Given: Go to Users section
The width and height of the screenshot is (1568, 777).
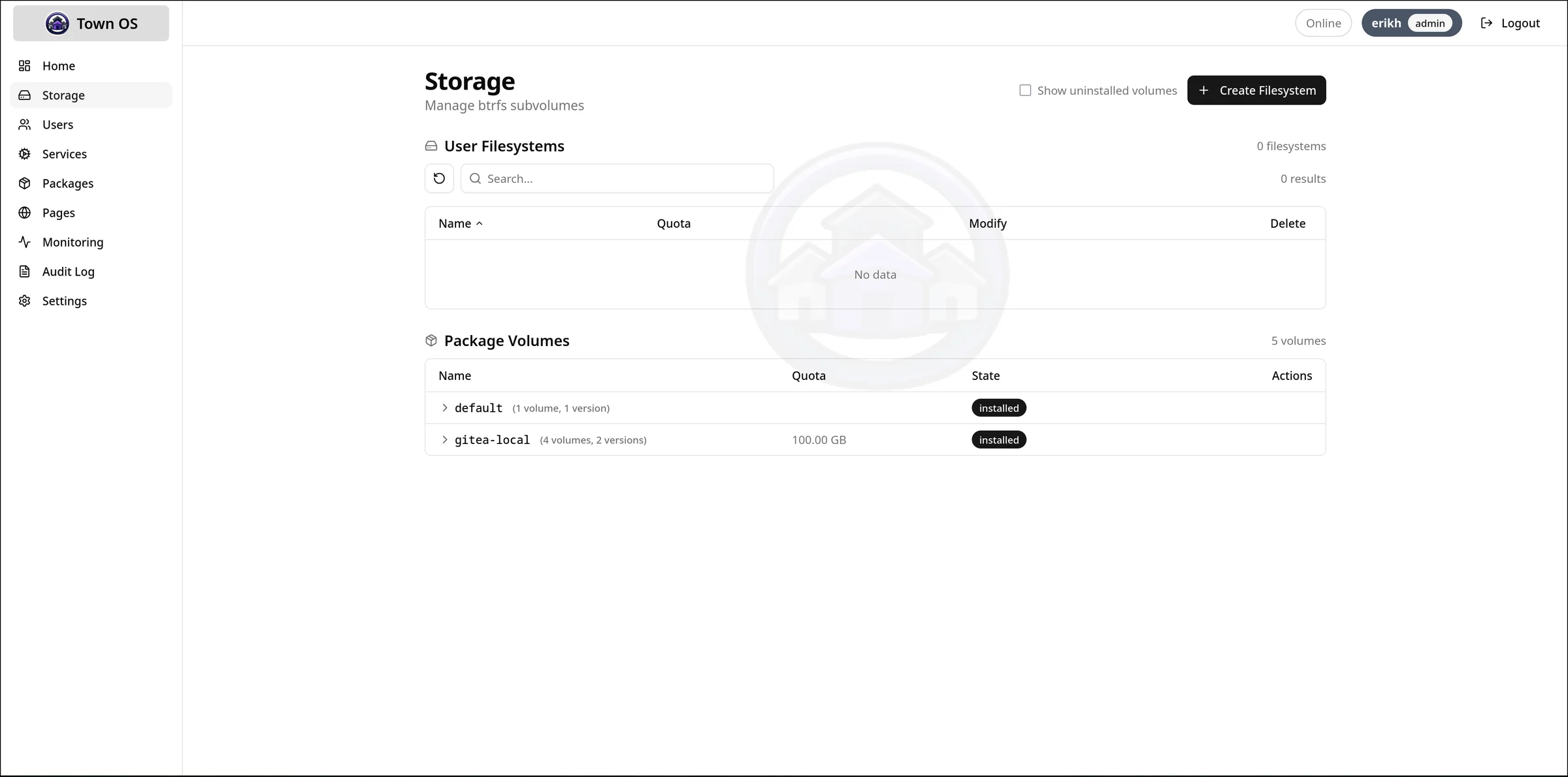Looking at the screenshot, I should tap(91, 125).
